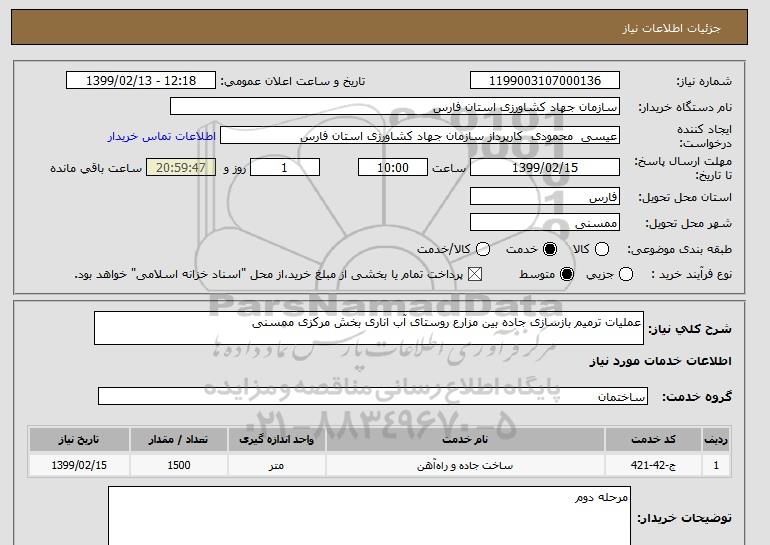The image size is (770, 545).
Task: Click the deadline hour field 10:00
Action: [393, 167]
